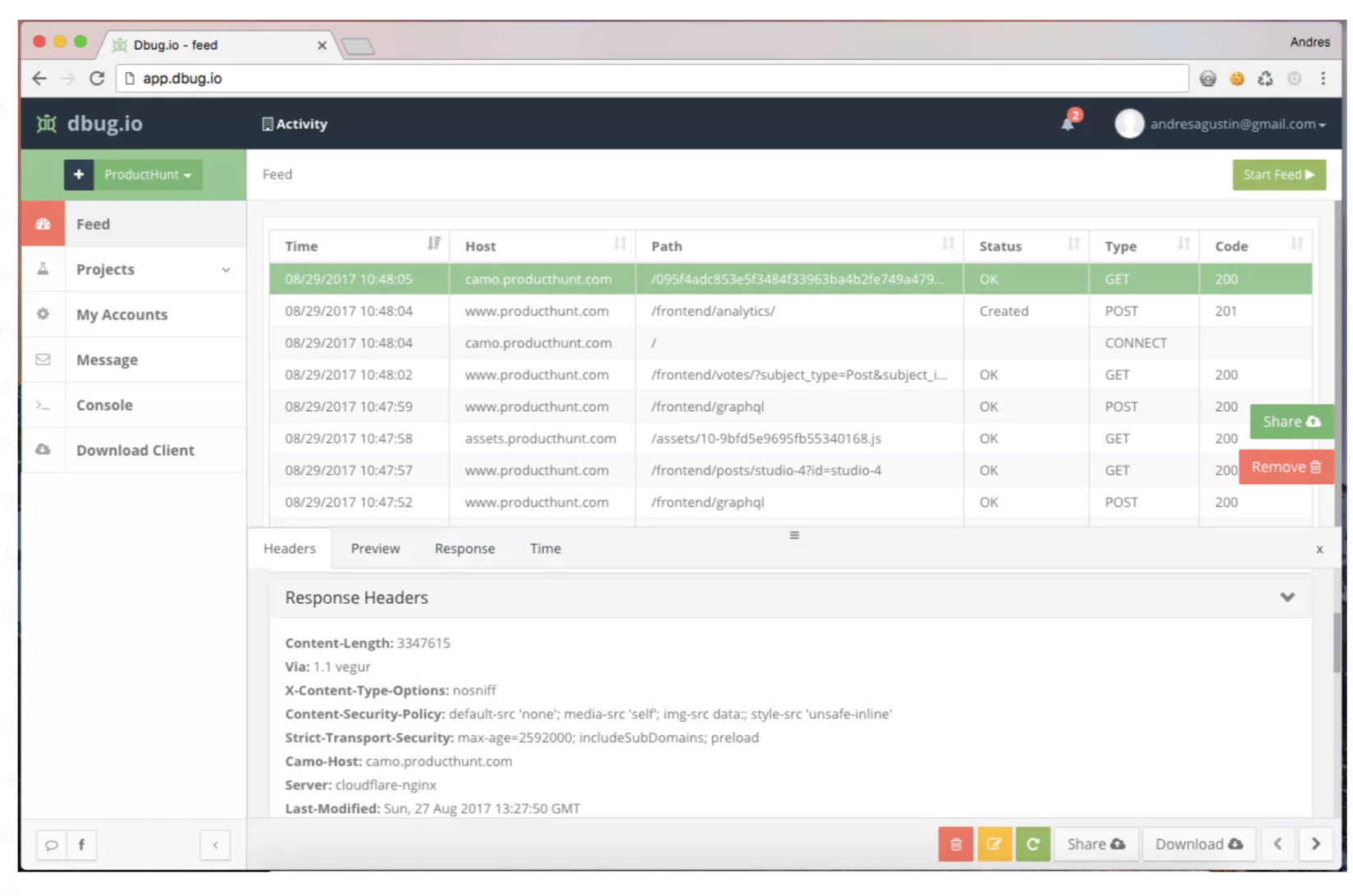Select the 10:48:04 /frontend/analytics/ row

pos(791,311)
